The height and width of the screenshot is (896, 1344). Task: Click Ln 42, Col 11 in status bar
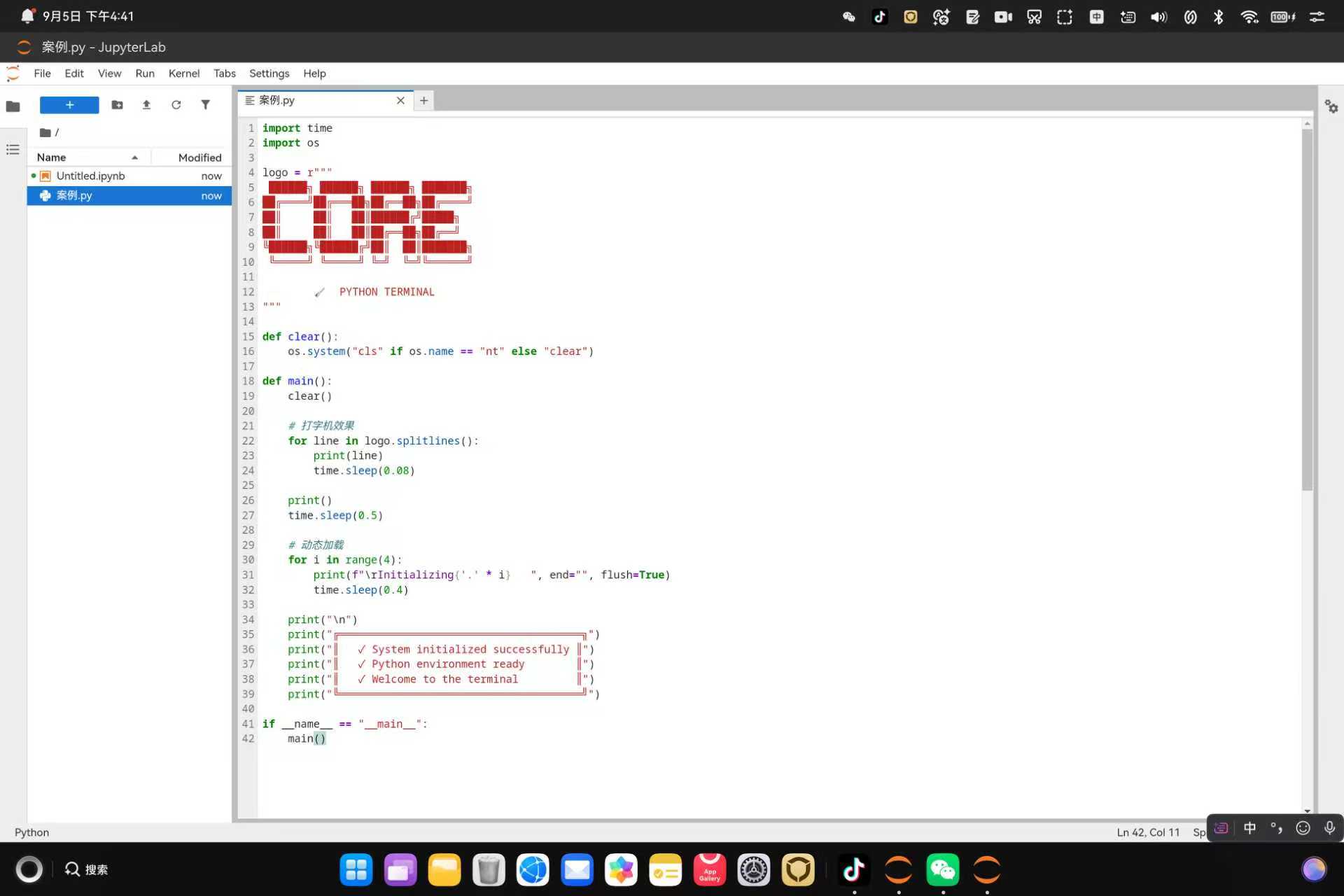tap(1148, 832)
